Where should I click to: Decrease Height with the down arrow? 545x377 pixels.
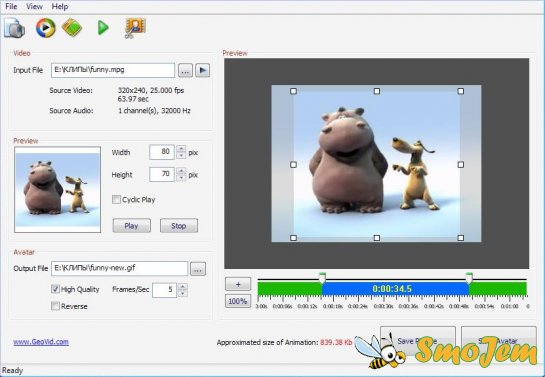[181, 178]
